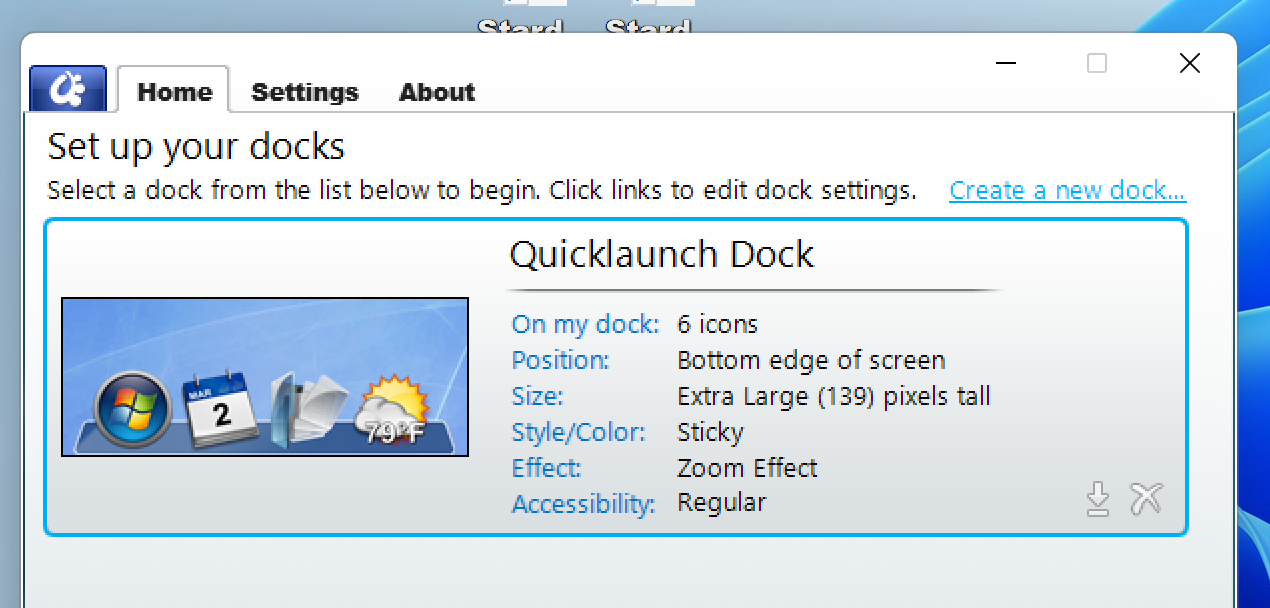Go to the About tab
Screen dimensions: 1270x608
[x=437, y=92]
